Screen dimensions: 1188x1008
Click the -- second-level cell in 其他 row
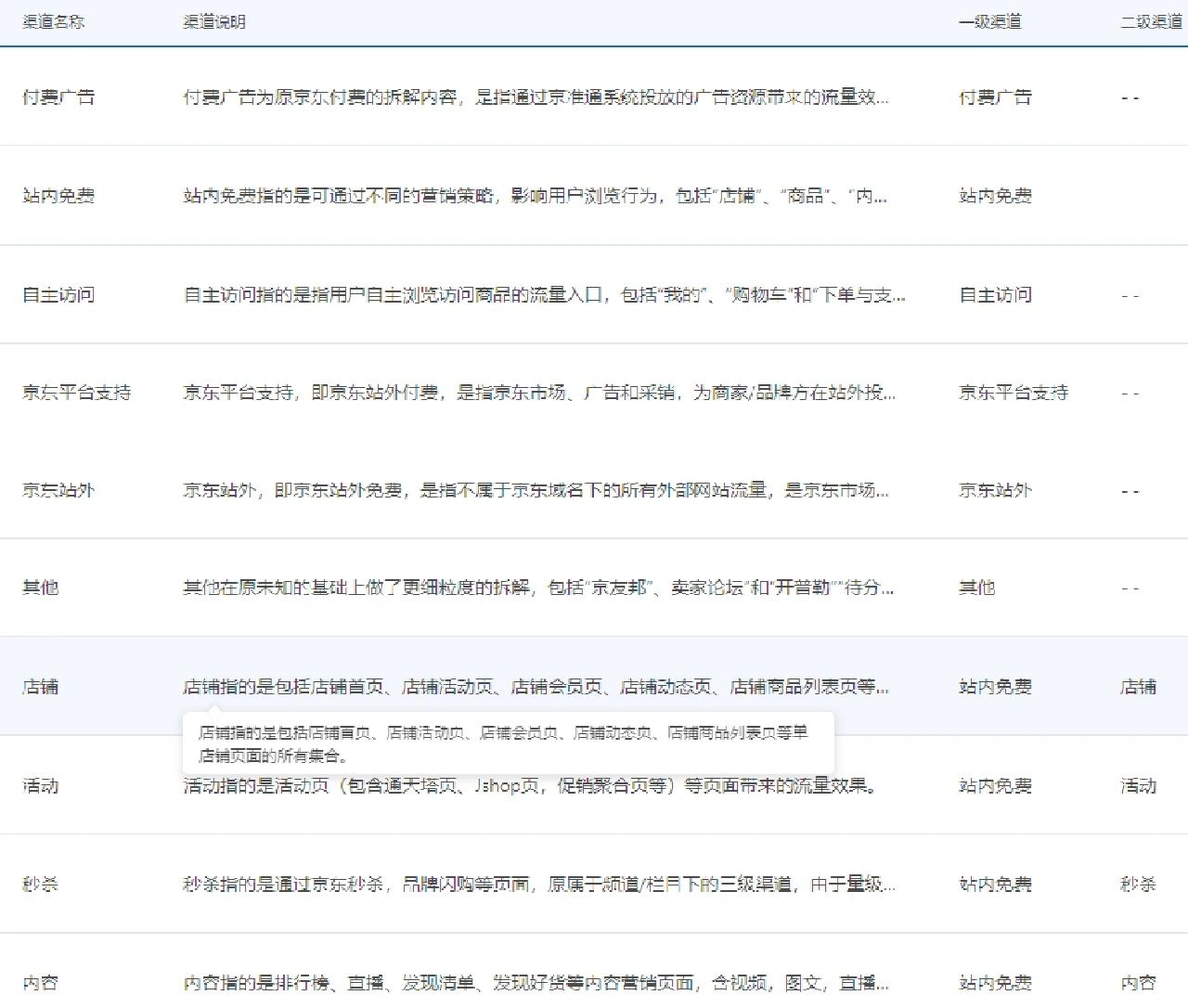[x=1130, y=588]
